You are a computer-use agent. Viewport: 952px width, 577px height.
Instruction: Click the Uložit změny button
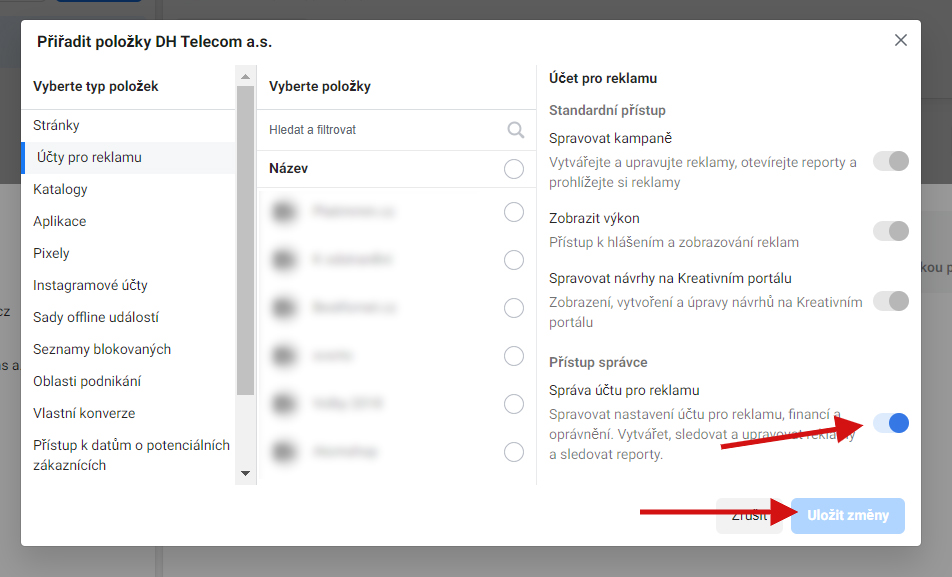tap(848, 516)
